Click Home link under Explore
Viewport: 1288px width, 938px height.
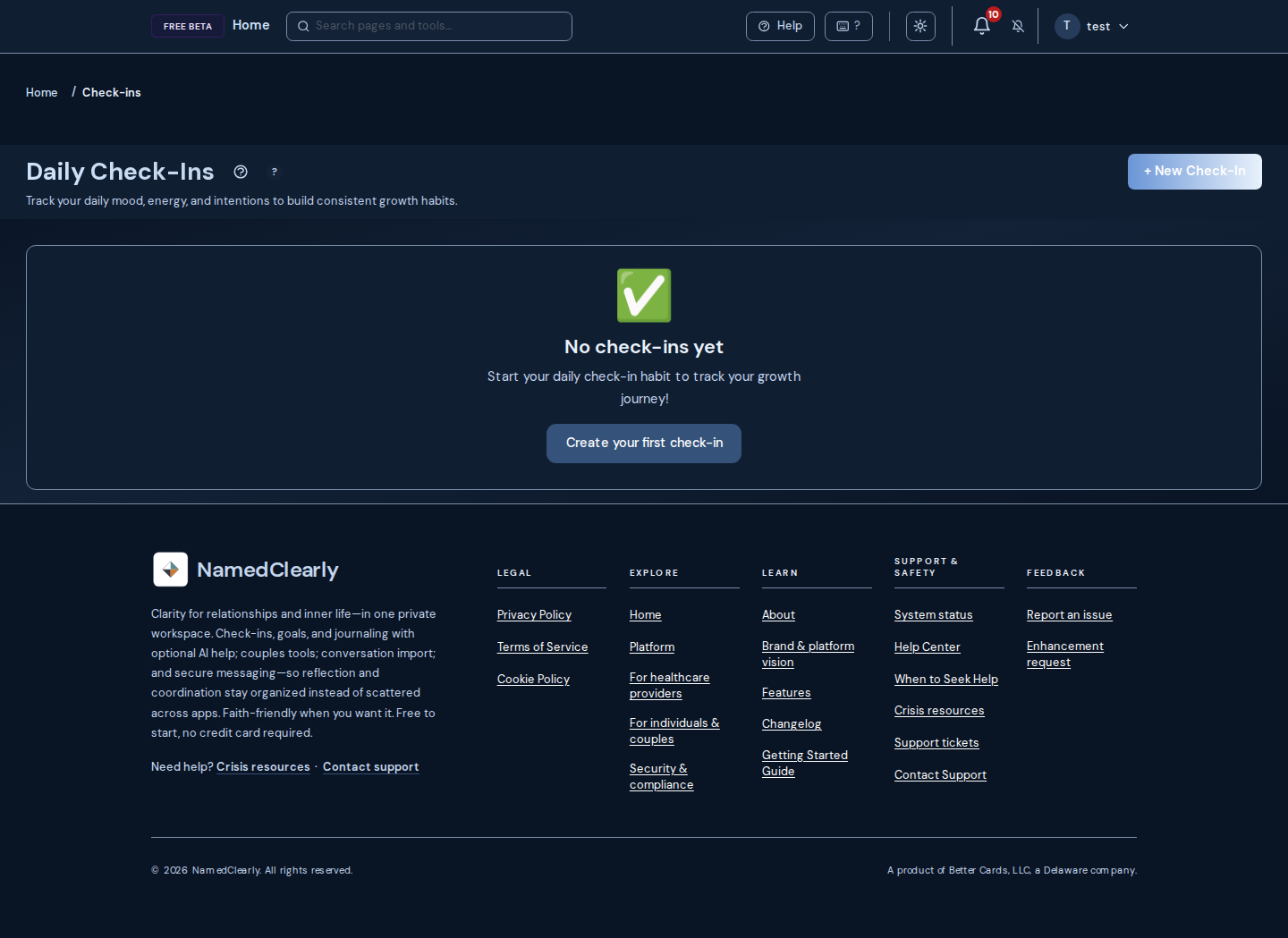pos(645,615)
